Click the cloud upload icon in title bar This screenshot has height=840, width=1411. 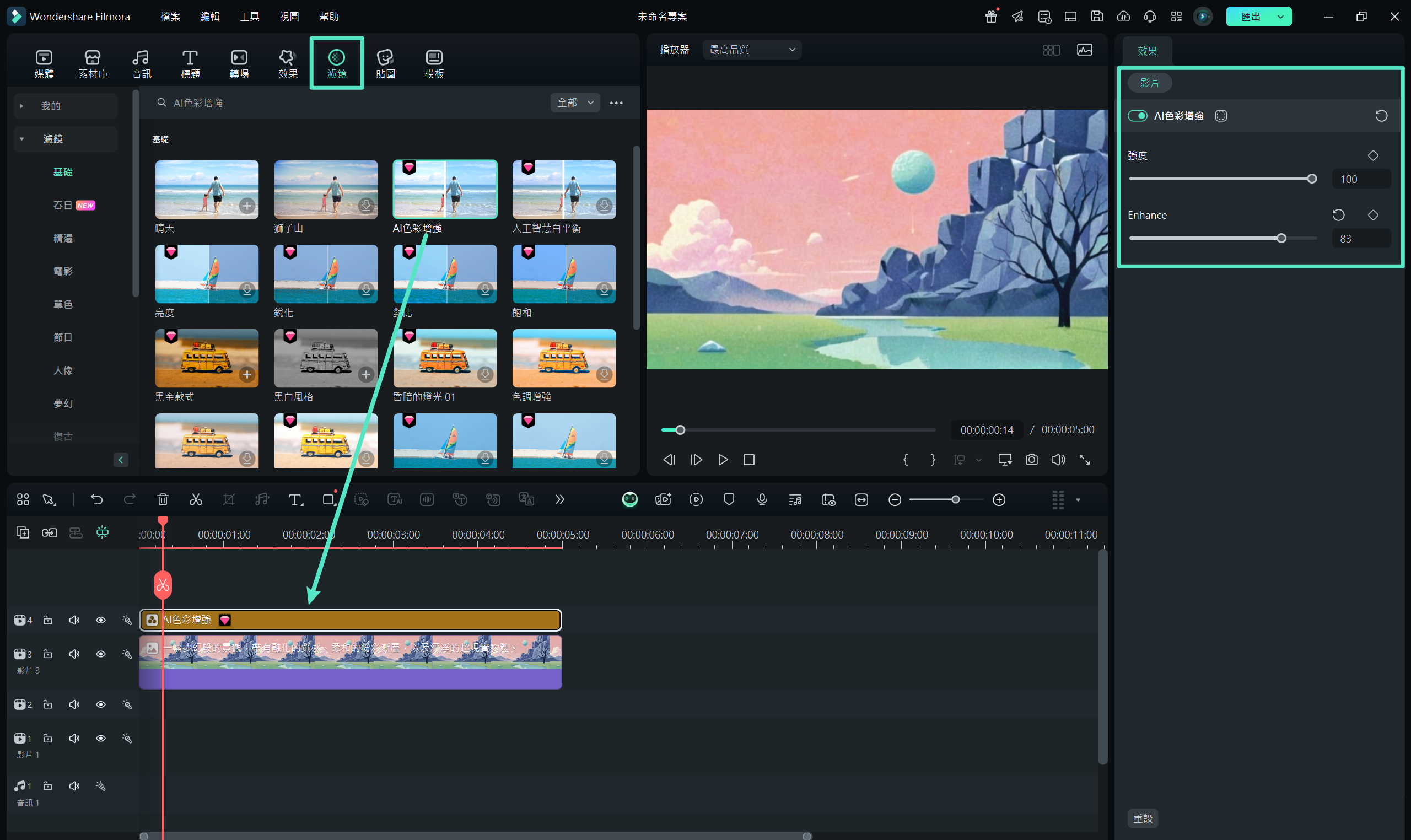pos(1123,17)
